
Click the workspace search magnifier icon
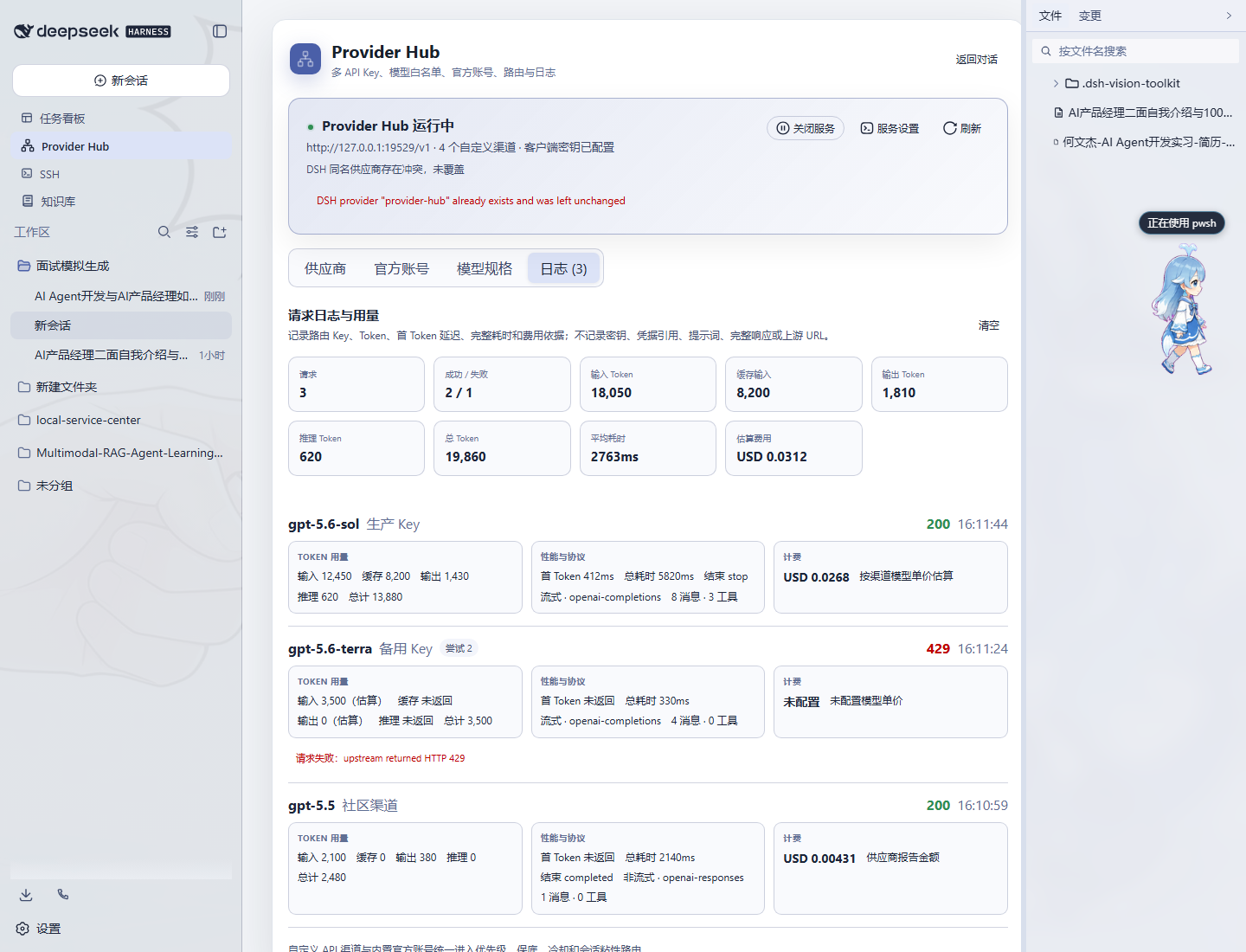(x=164, y=232)
